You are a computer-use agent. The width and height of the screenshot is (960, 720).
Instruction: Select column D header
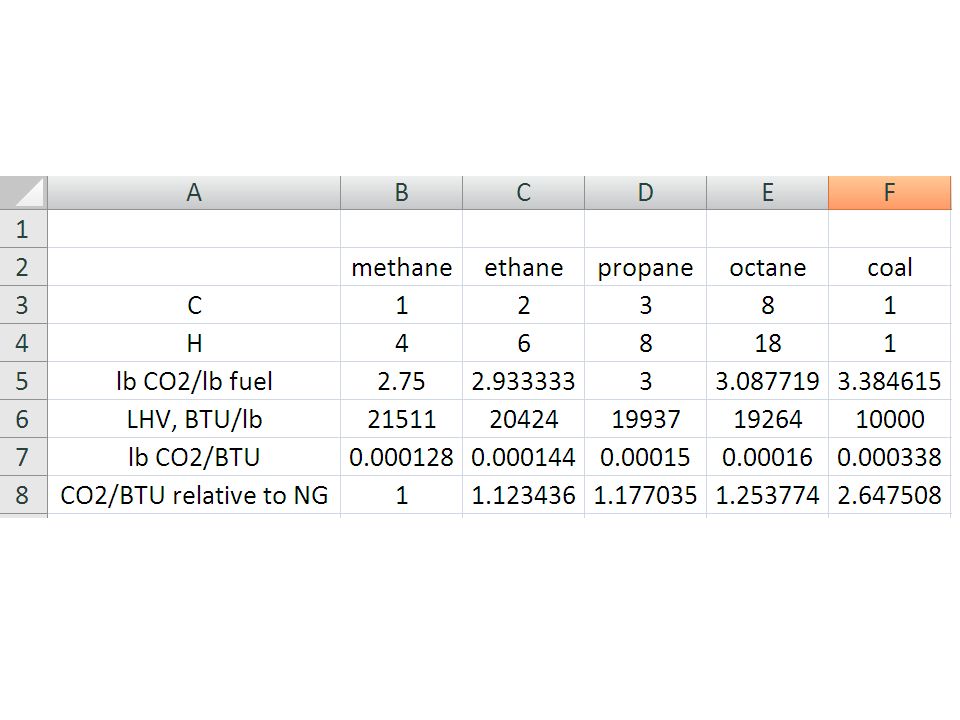(x=645, y=193)
